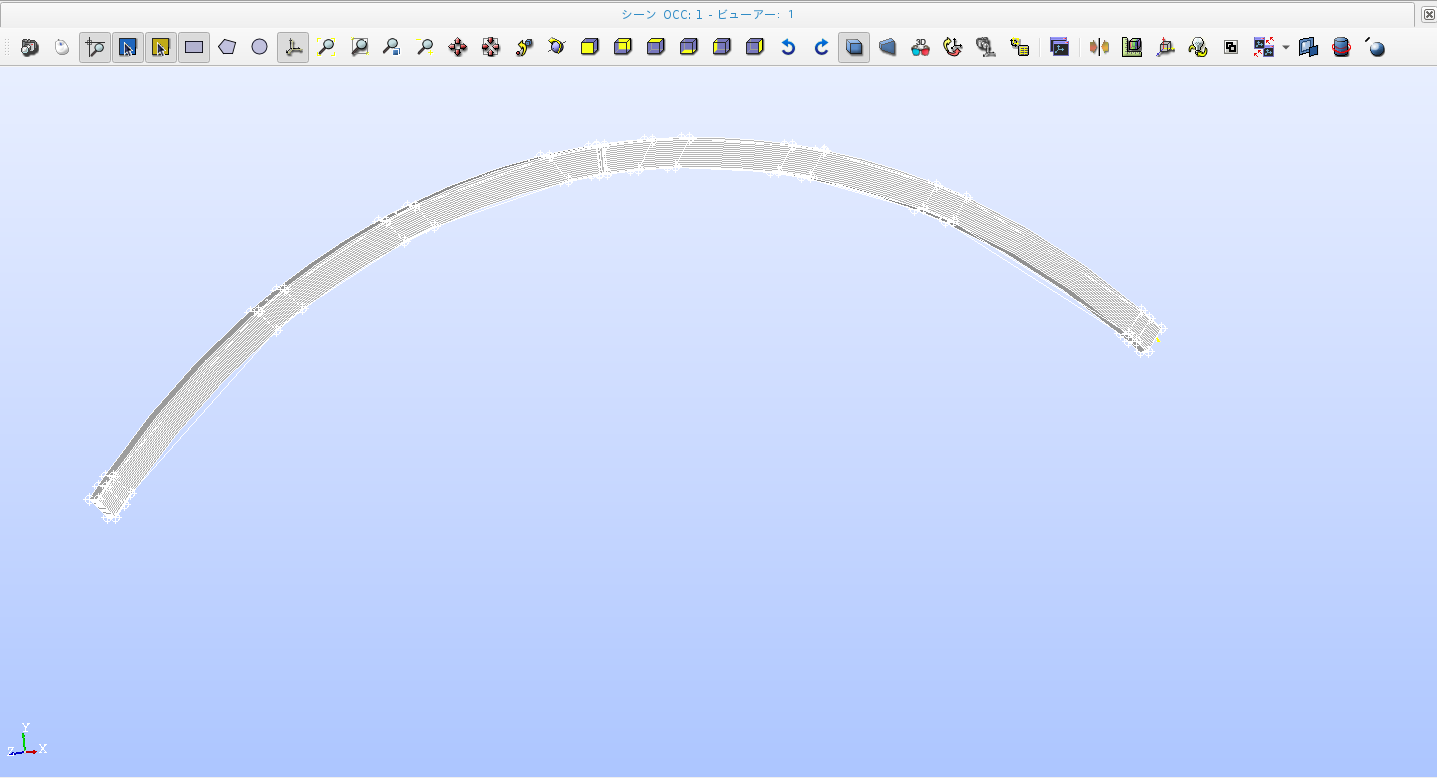Rotate view counterclockwise
The image size is (1437, 780).
click(788, 47)
